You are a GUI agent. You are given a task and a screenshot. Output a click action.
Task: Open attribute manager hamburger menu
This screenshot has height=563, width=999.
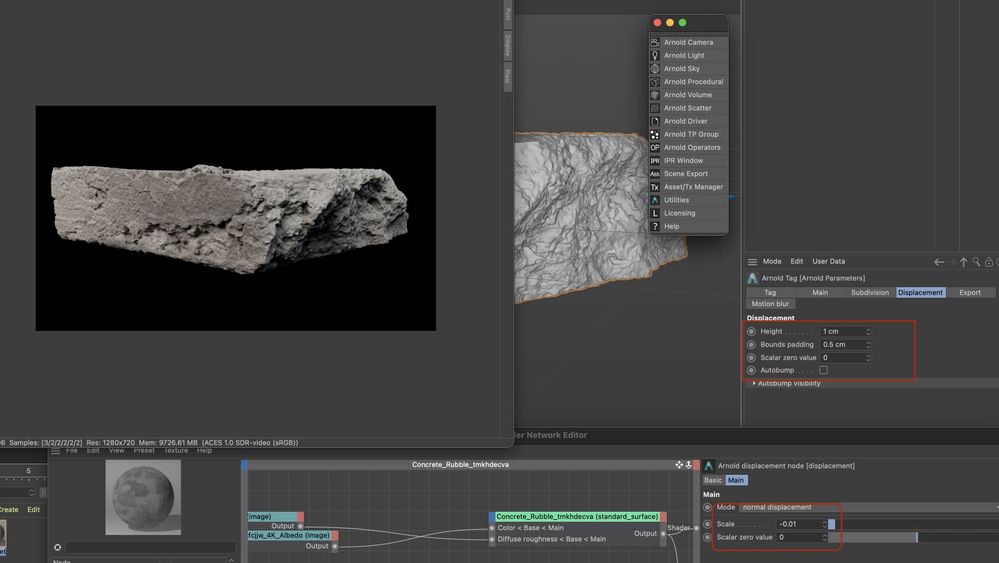(x=752, y=262)
